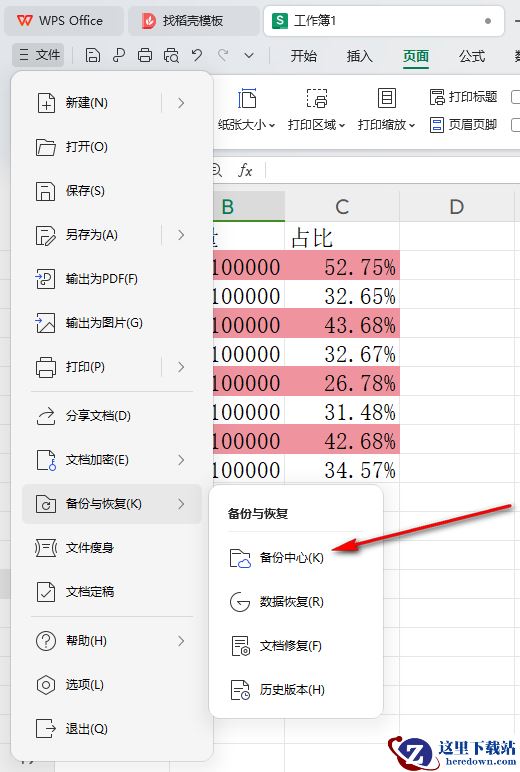Click the Save icon in quick toolbar
Viewport: 520px width, 772px height.
tap(93, 55)
